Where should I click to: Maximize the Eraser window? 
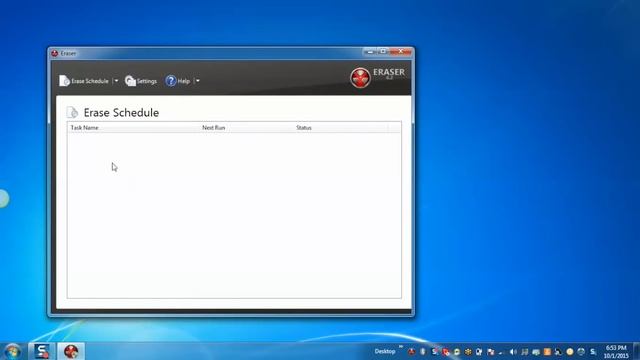click(x=383, y=51)
